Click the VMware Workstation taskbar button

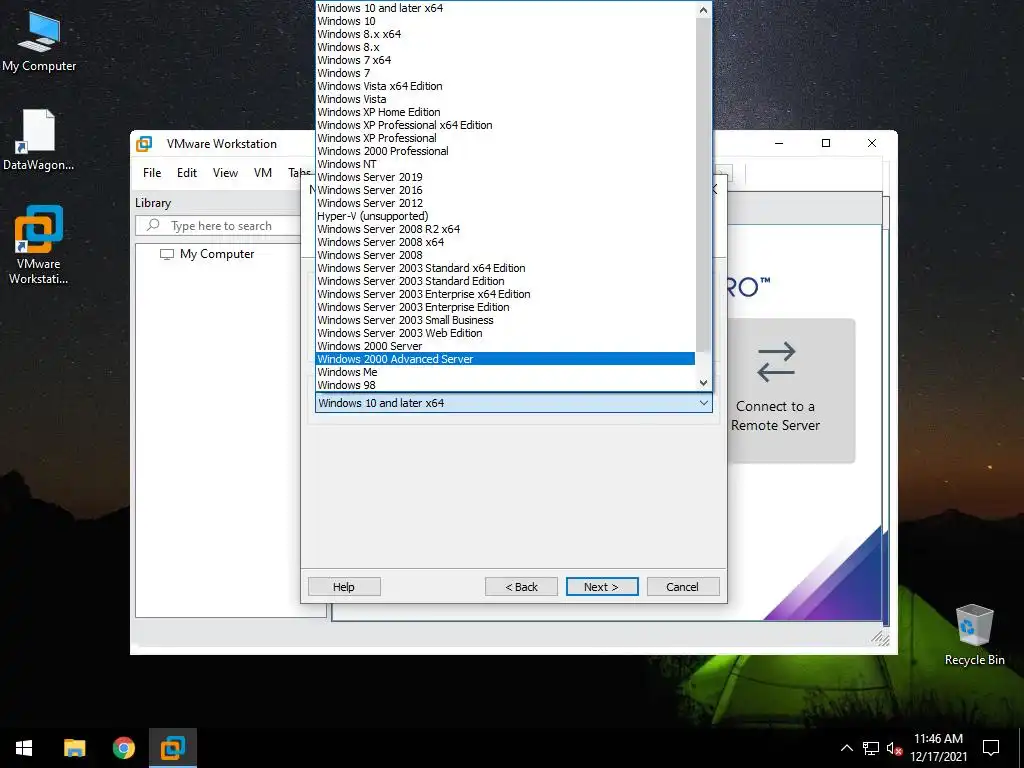pos(173,748)
